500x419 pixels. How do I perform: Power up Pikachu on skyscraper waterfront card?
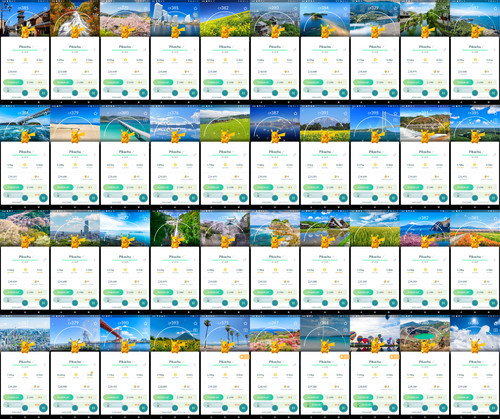[163, 82]
